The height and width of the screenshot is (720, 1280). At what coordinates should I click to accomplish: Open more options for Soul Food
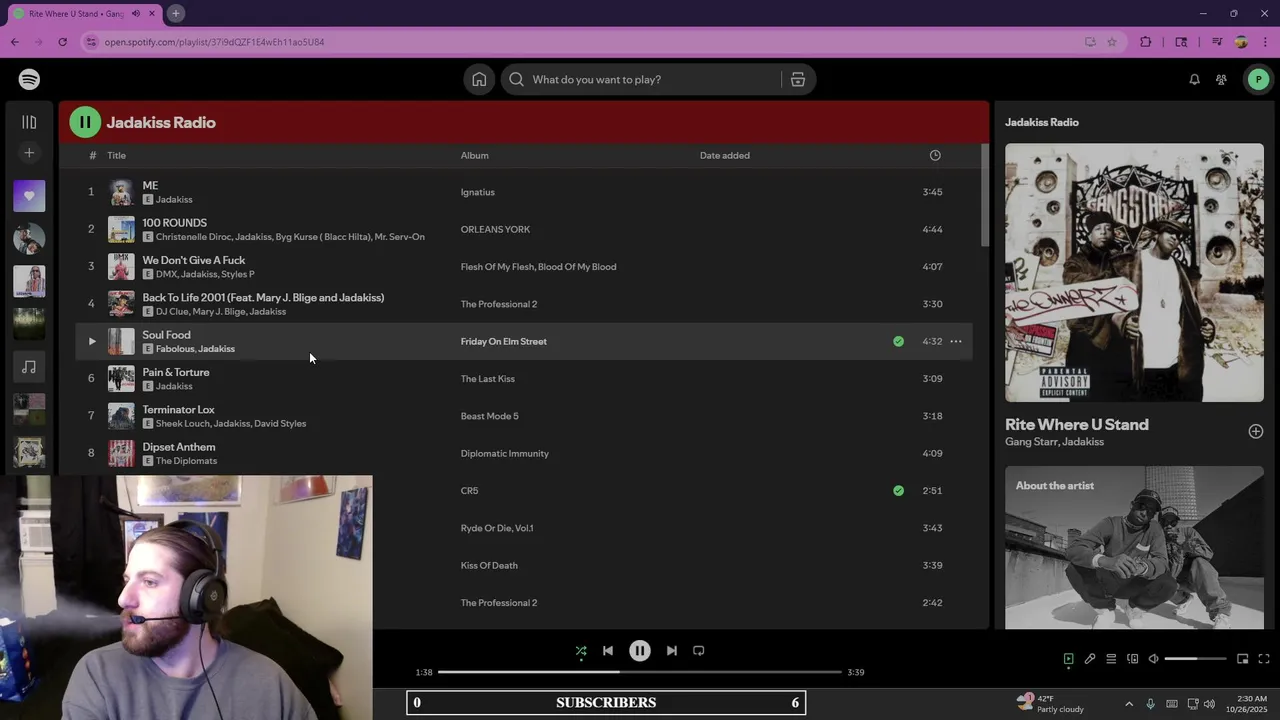pyautogui.click(x=956, y=341)
